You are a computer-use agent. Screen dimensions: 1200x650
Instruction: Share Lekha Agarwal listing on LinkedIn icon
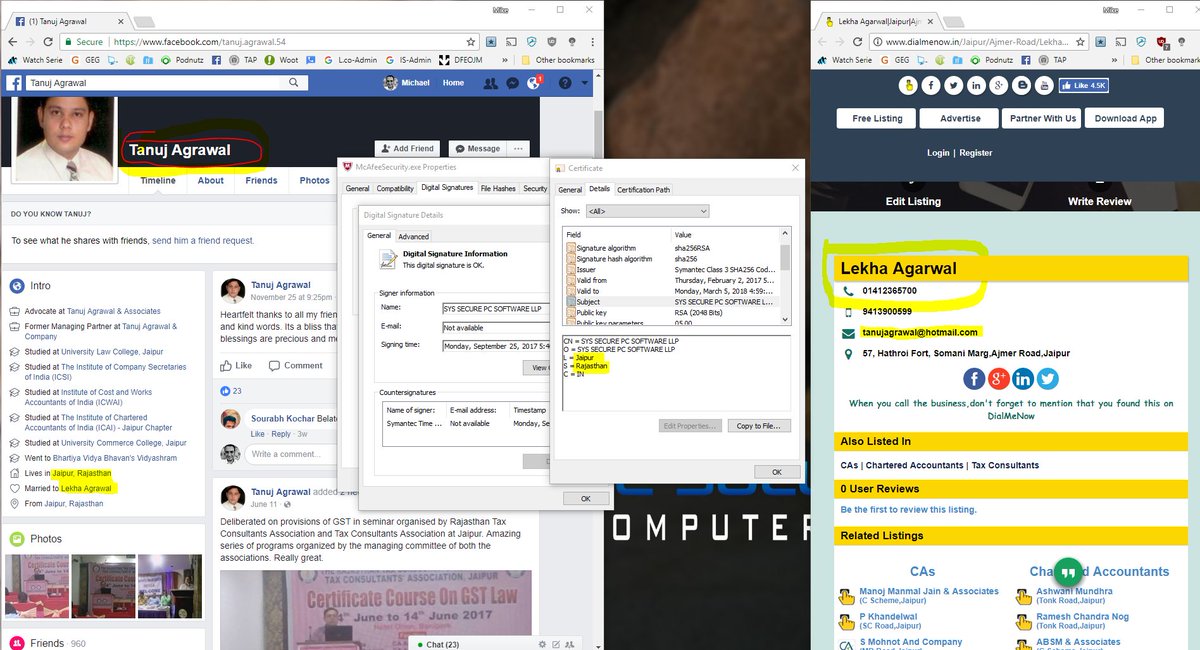[1023, 379]
